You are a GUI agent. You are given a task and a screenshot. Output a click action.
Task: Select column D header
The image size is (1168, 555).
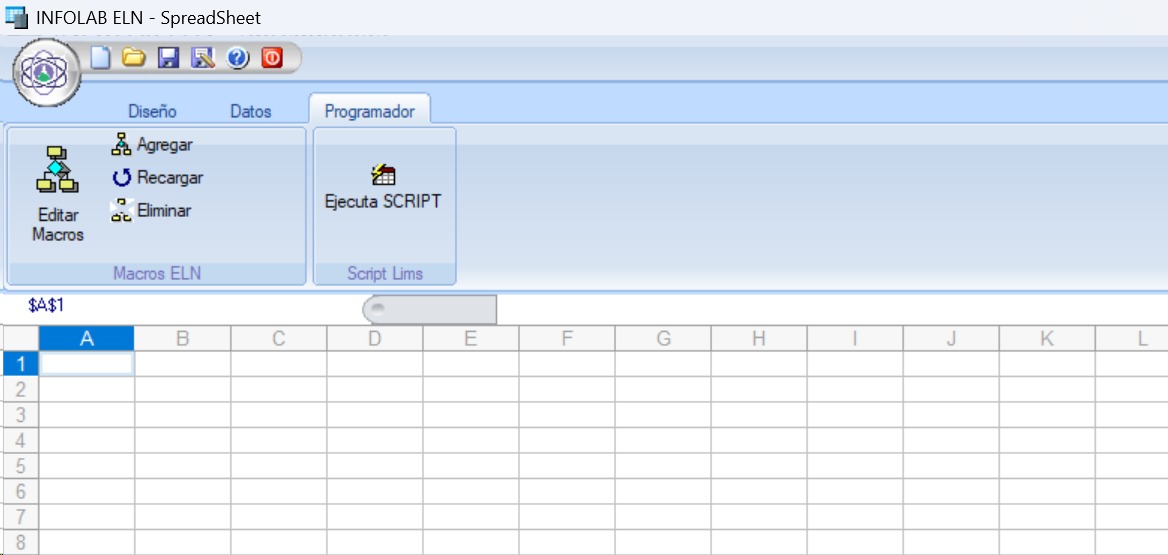(x=374, y=339)
